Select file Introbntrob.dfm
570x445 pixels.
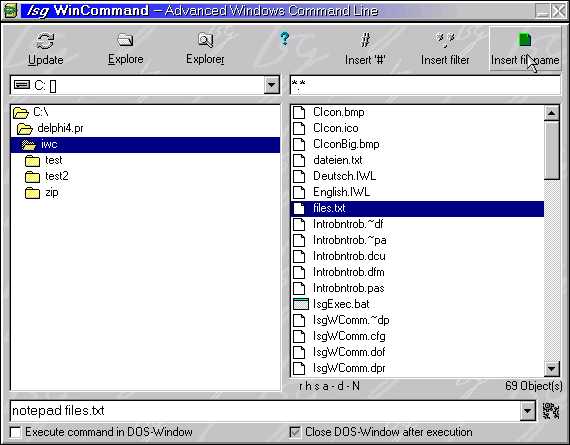point(417,272)
